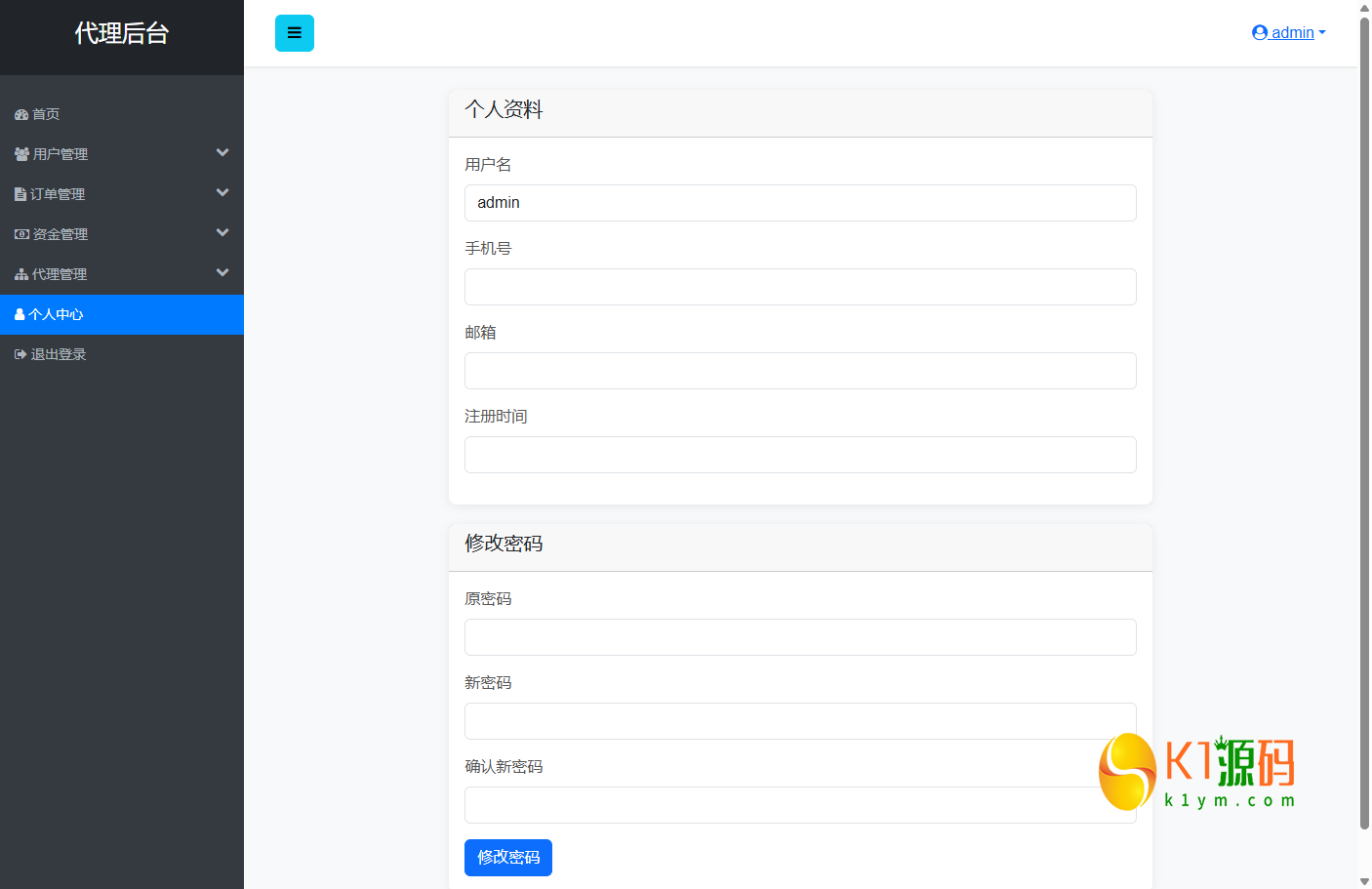Viewport: 1372px width, 889px height.
Task: Click the users icon beside 用户管理
Action: point(21,154)
